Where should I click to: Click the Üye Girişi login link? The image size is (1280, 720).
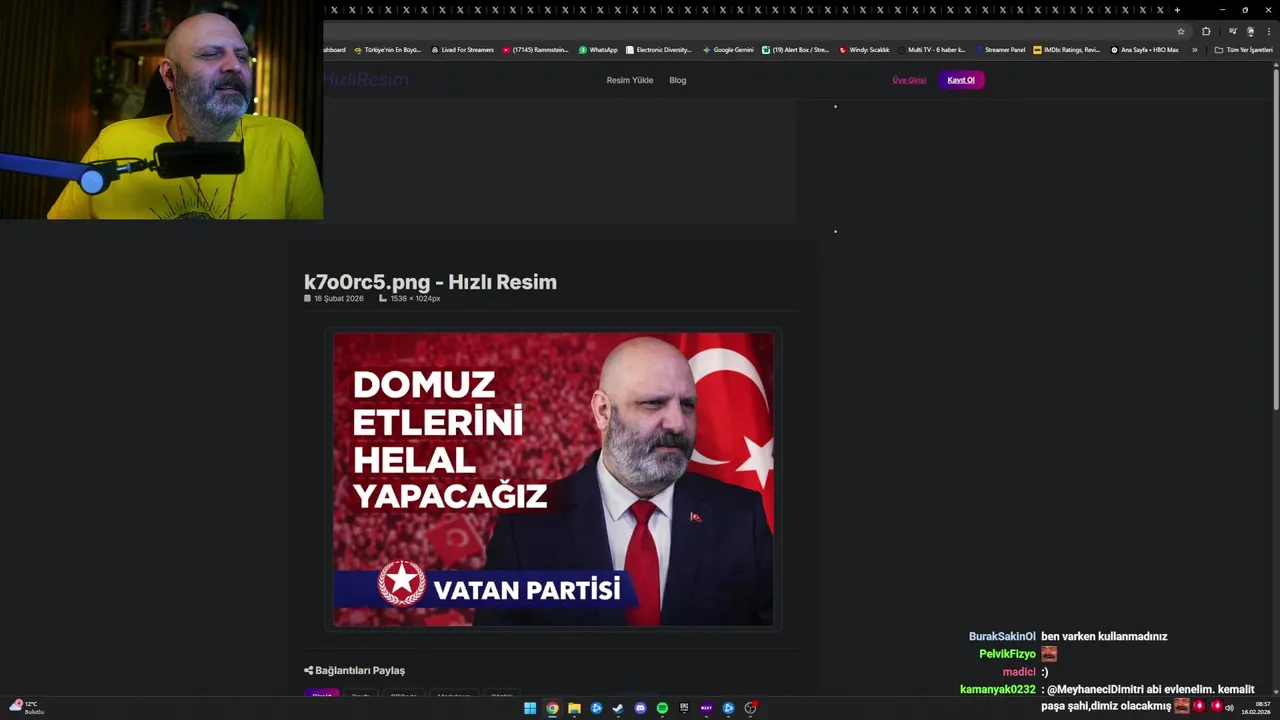point(909,80)
